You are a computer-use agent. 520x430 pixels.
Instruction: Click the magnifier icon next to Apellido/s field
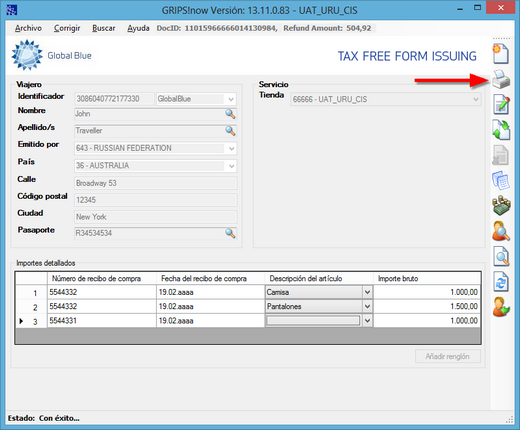pyautogui.click(x=230, y=131)
